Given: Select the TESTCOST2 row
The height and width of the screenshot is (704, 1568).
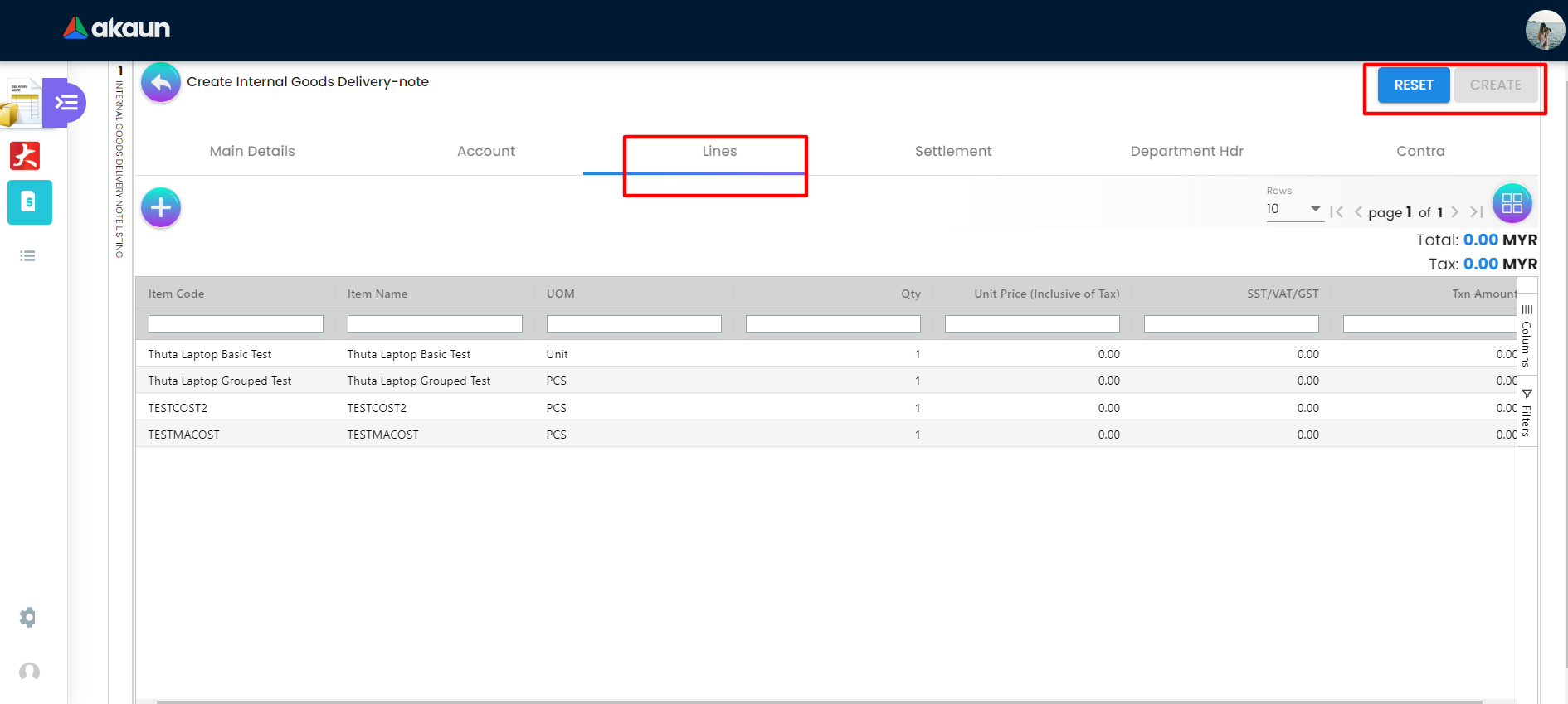Looking at the screenshot, I should (x=178, y=408).
